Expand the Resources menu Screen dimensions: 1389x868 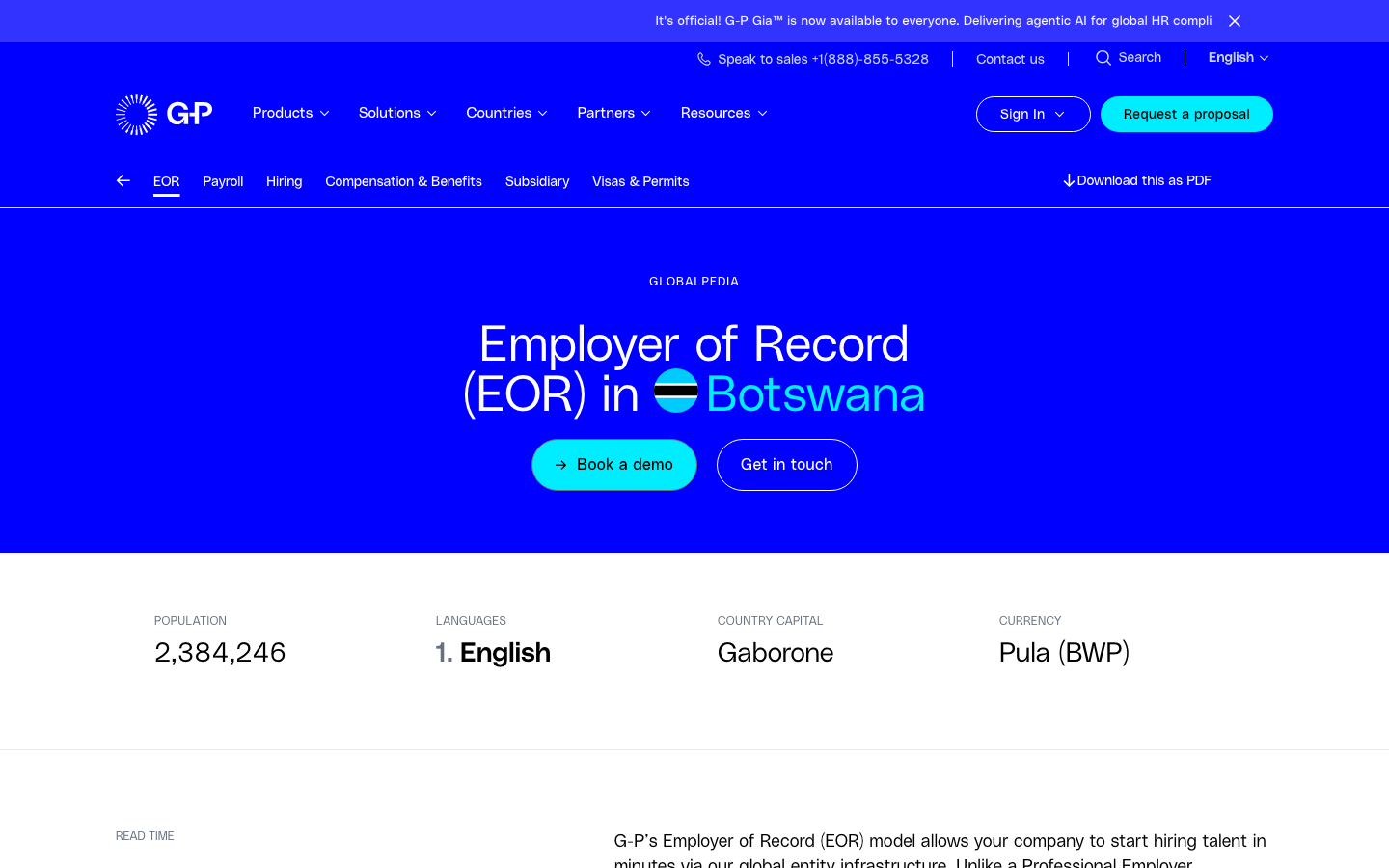pos(723,113)
